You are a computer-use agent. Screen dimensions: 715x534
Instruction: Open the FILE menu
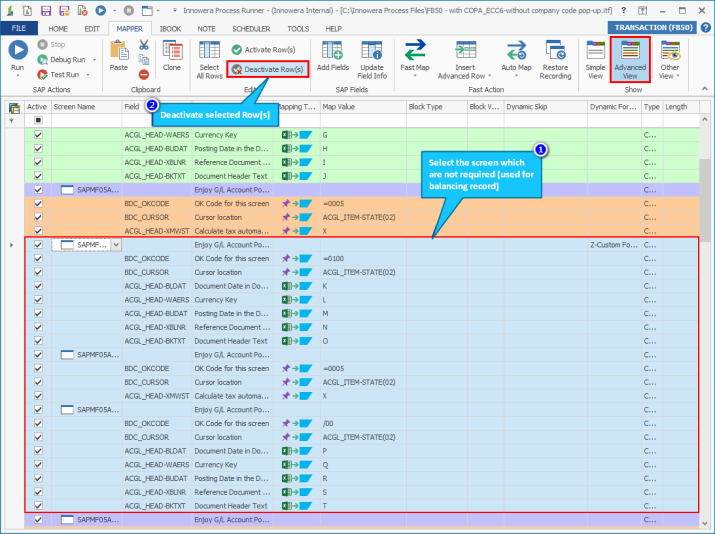pos(18,28)
